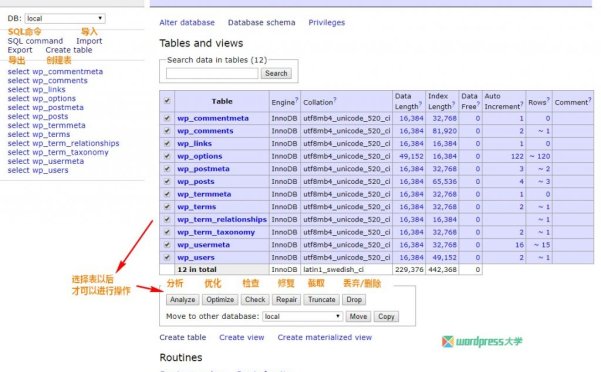Uncheck the wp_comments row checkbox
The height and width of the screenshot is (372, 601).
point(167,131)
